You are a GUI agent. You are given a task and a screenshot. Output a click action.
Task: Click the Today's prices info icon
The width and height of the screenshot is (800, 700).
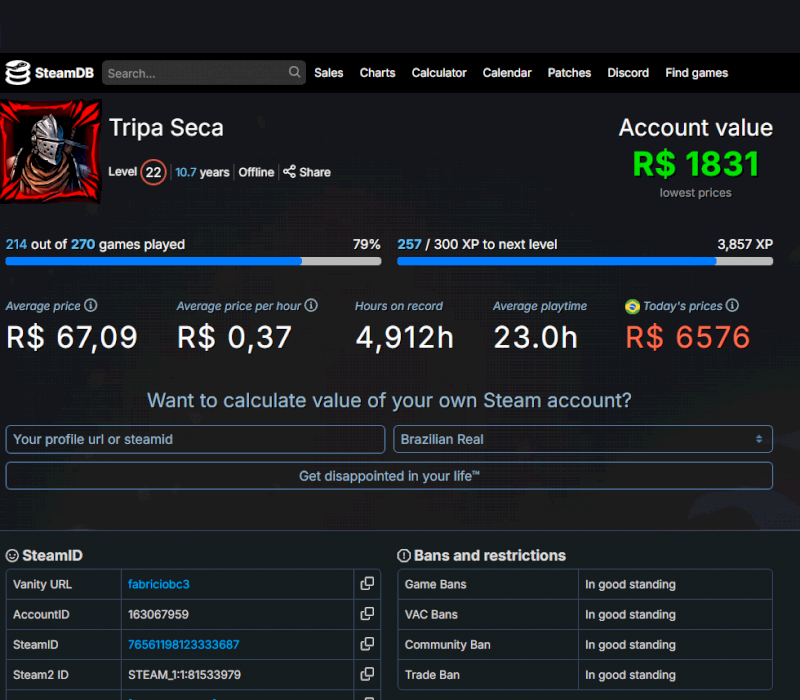pyautogui.click(x=732, y=306)
